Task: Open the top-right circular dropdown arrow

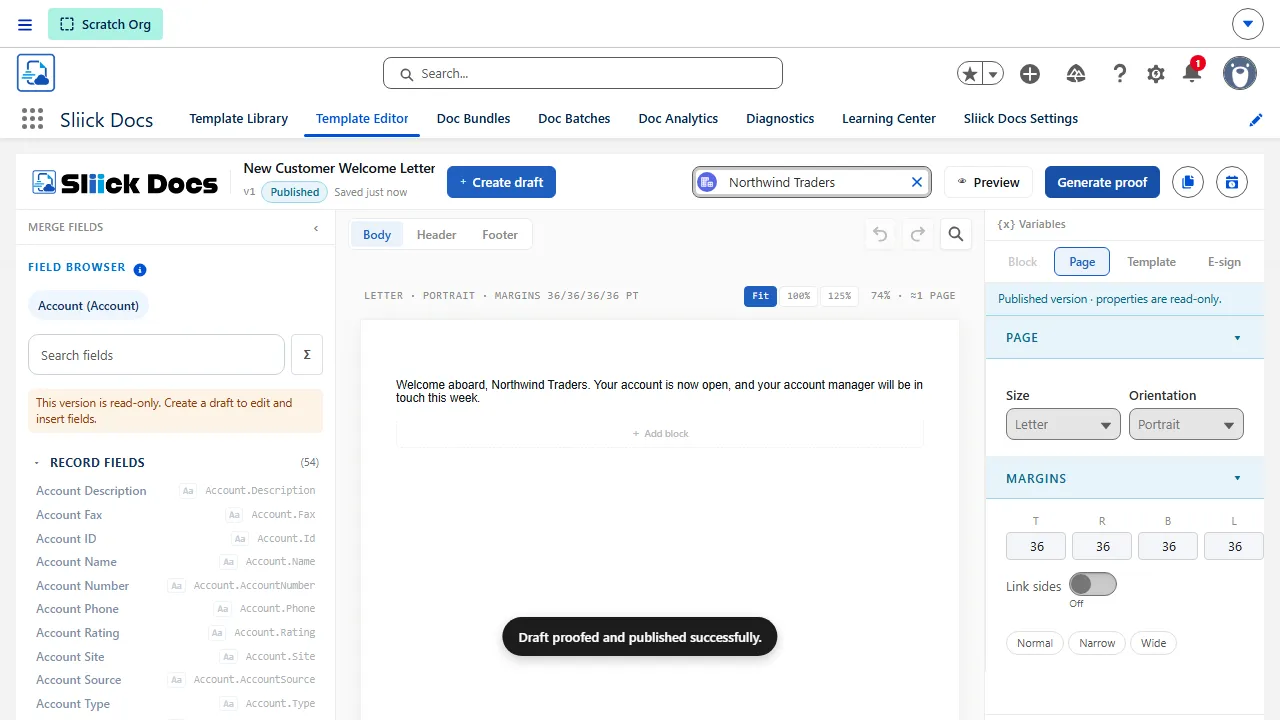Action: 1248,24
